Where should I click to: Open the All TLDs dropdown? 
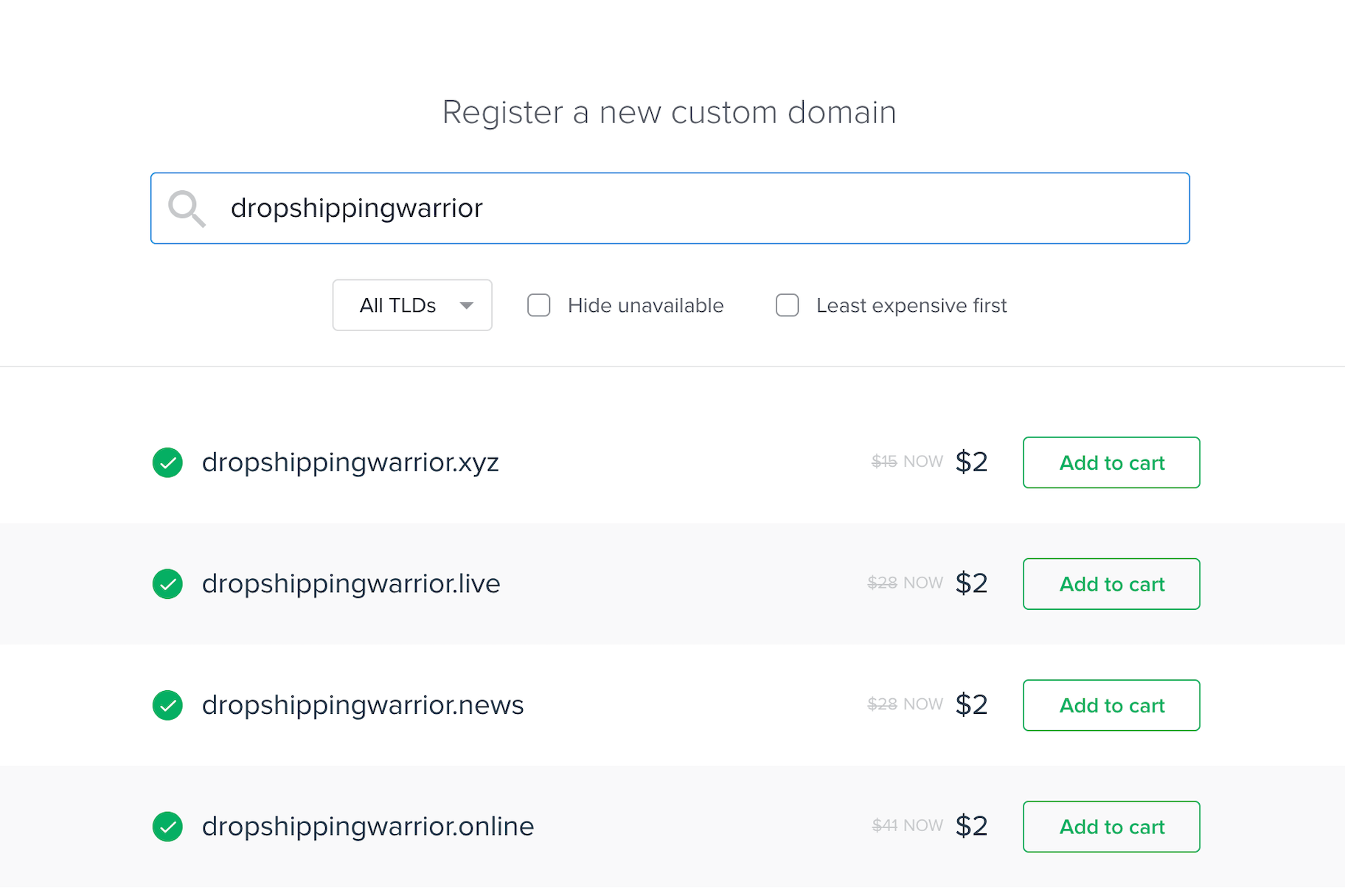pyautogui.click(x=411, y=305)
